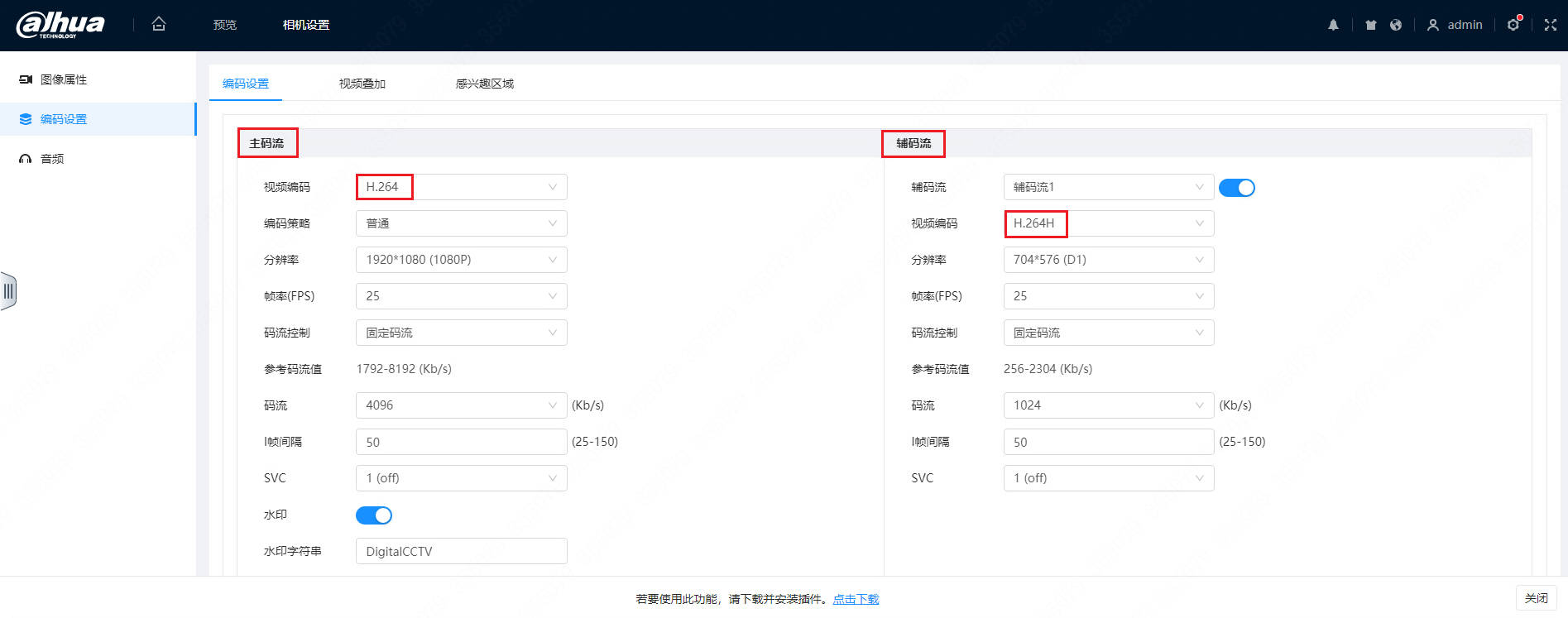Click the home icon in the top bar
The height and width of the screenshot is (618, 1568).
[x=159, y=25]
